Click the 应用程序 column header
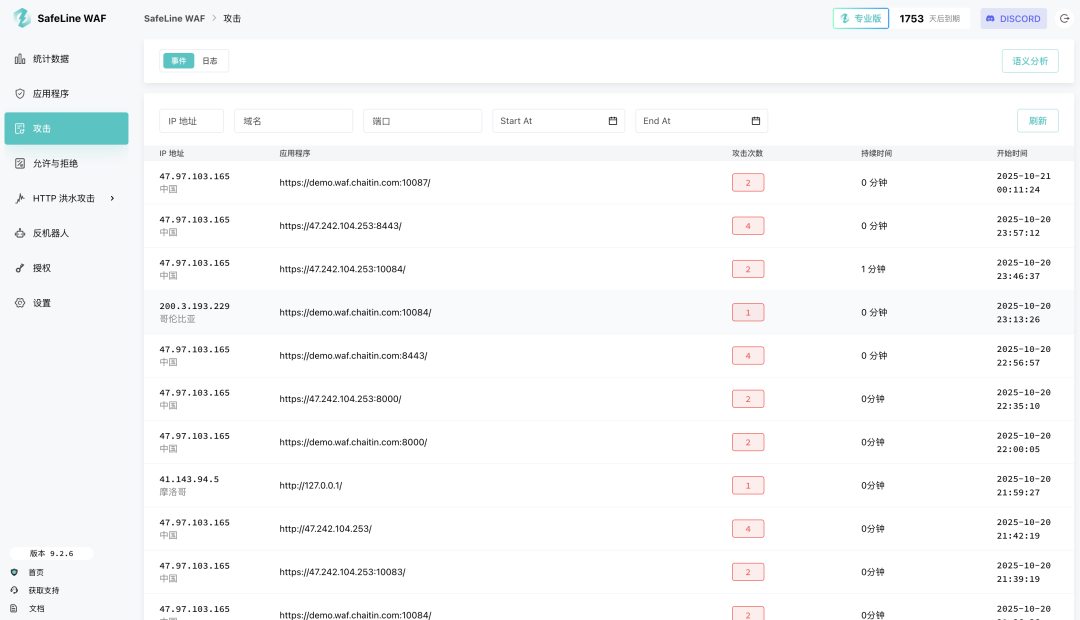This screenshot has width=1080, height=620. click(x=295, y=154)
